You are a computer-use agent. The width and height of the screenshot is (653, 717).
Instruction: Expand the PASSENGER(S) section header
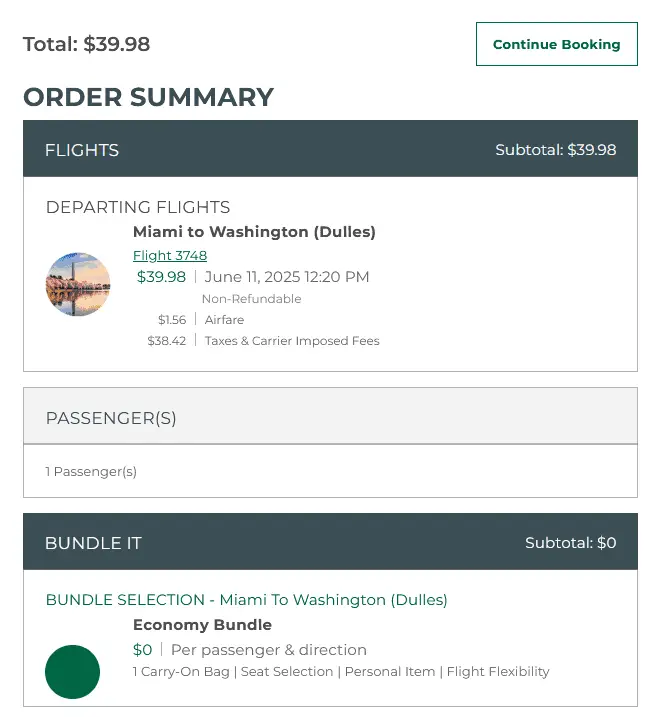click(x=111, y=418)
